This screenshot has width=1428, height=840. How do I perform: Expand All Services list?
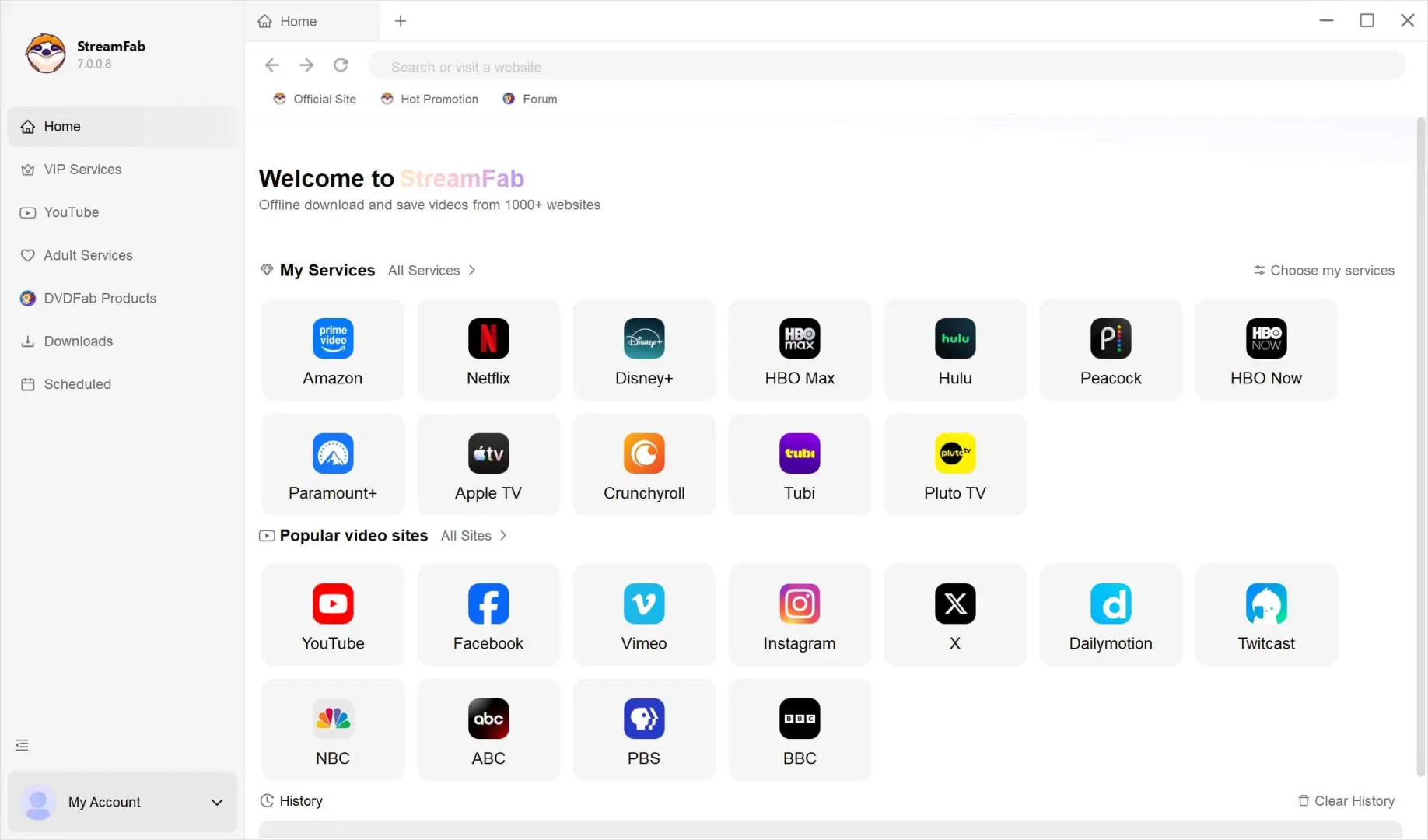click(x=432, y=271)
